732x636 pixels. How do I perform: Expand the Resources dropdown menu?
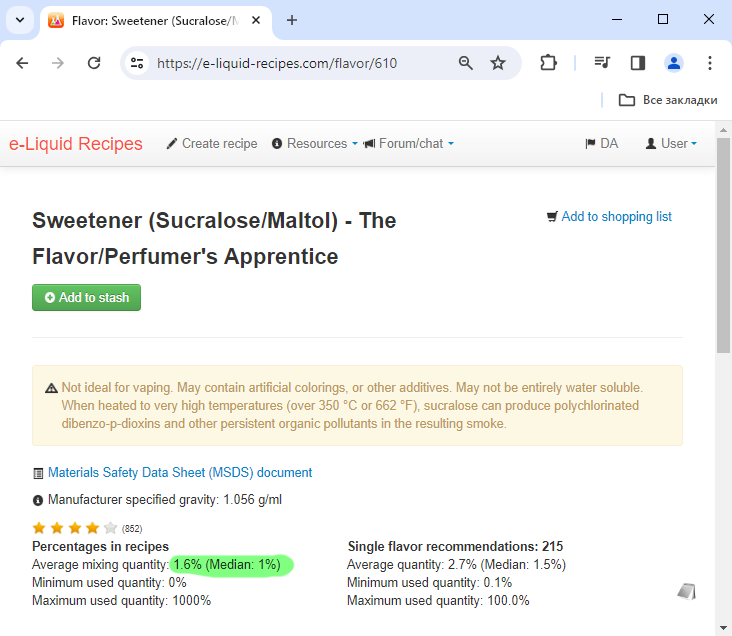click(315, 143)
